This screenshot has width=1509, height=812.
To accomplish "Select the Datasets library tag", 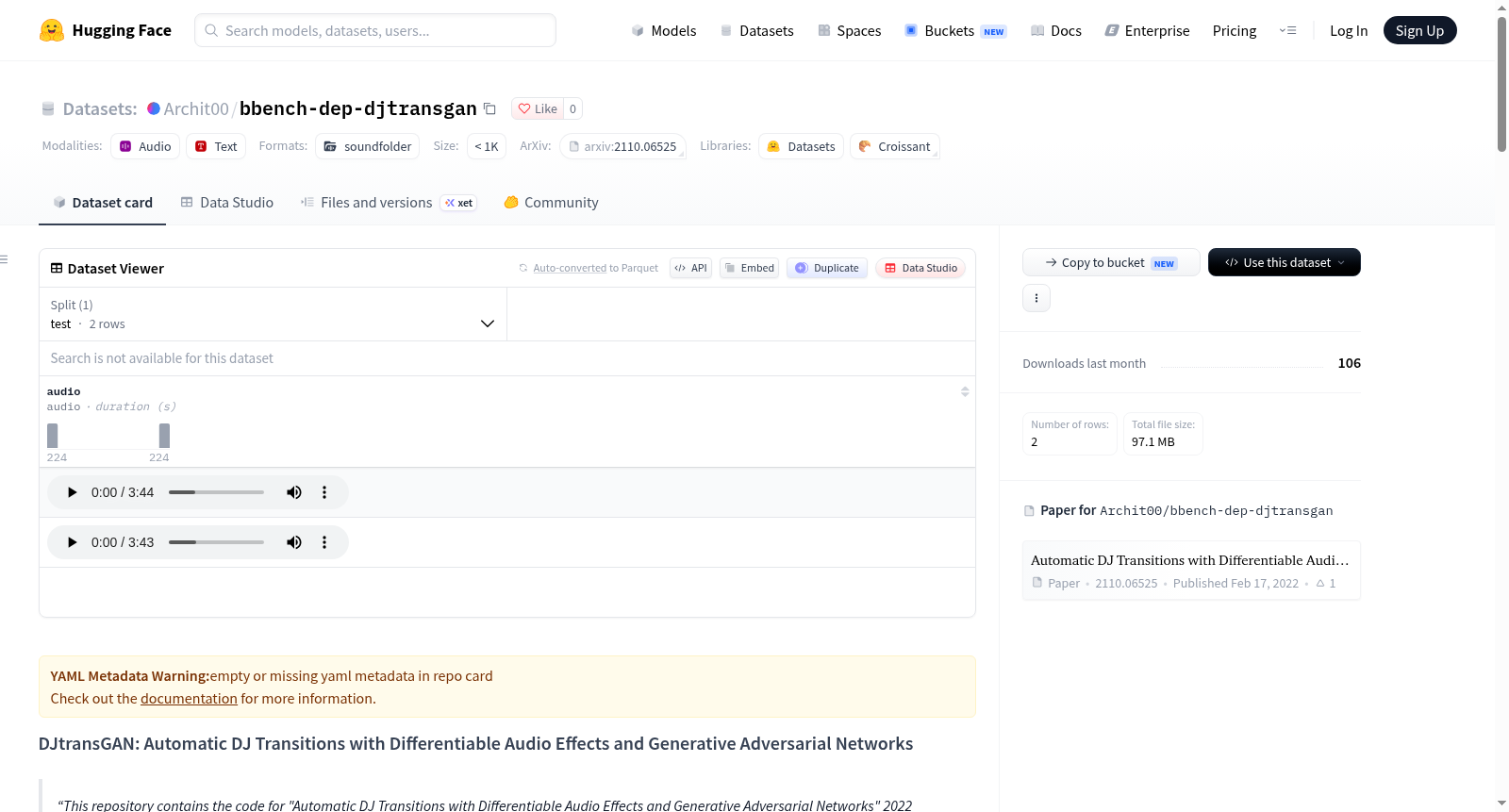I will pos(801,146).
